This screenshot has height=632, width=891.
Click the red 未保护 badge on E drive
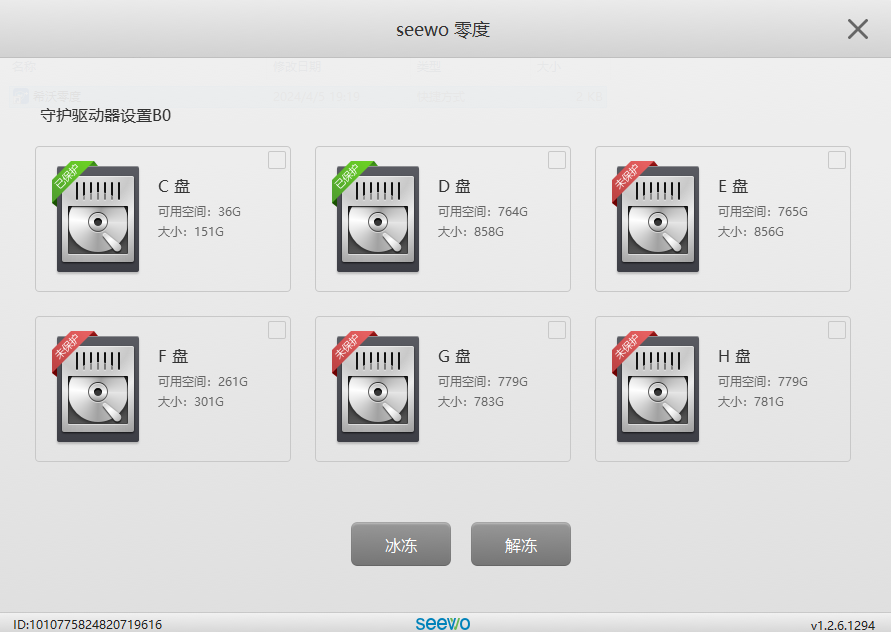pyautogui.click(x=624, y=182)
